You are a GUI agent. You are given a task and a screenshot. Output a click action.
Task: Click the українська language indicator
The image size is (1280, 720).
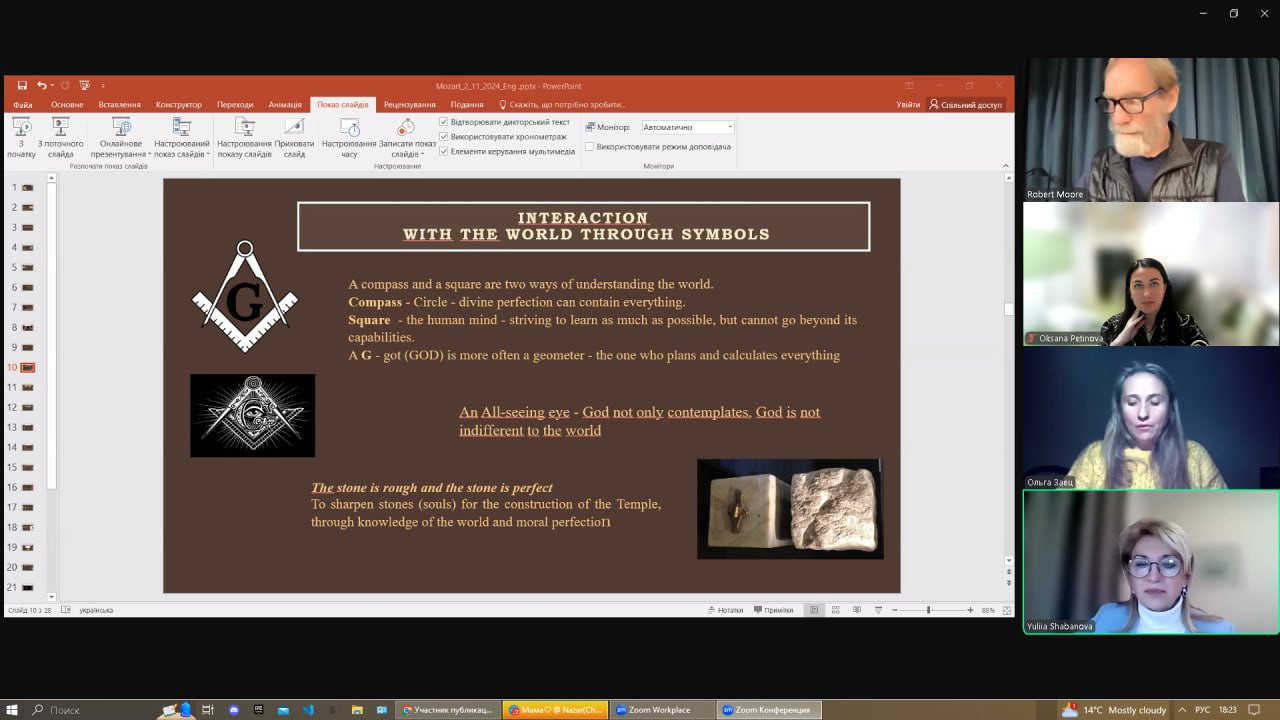tap(95, 610)
